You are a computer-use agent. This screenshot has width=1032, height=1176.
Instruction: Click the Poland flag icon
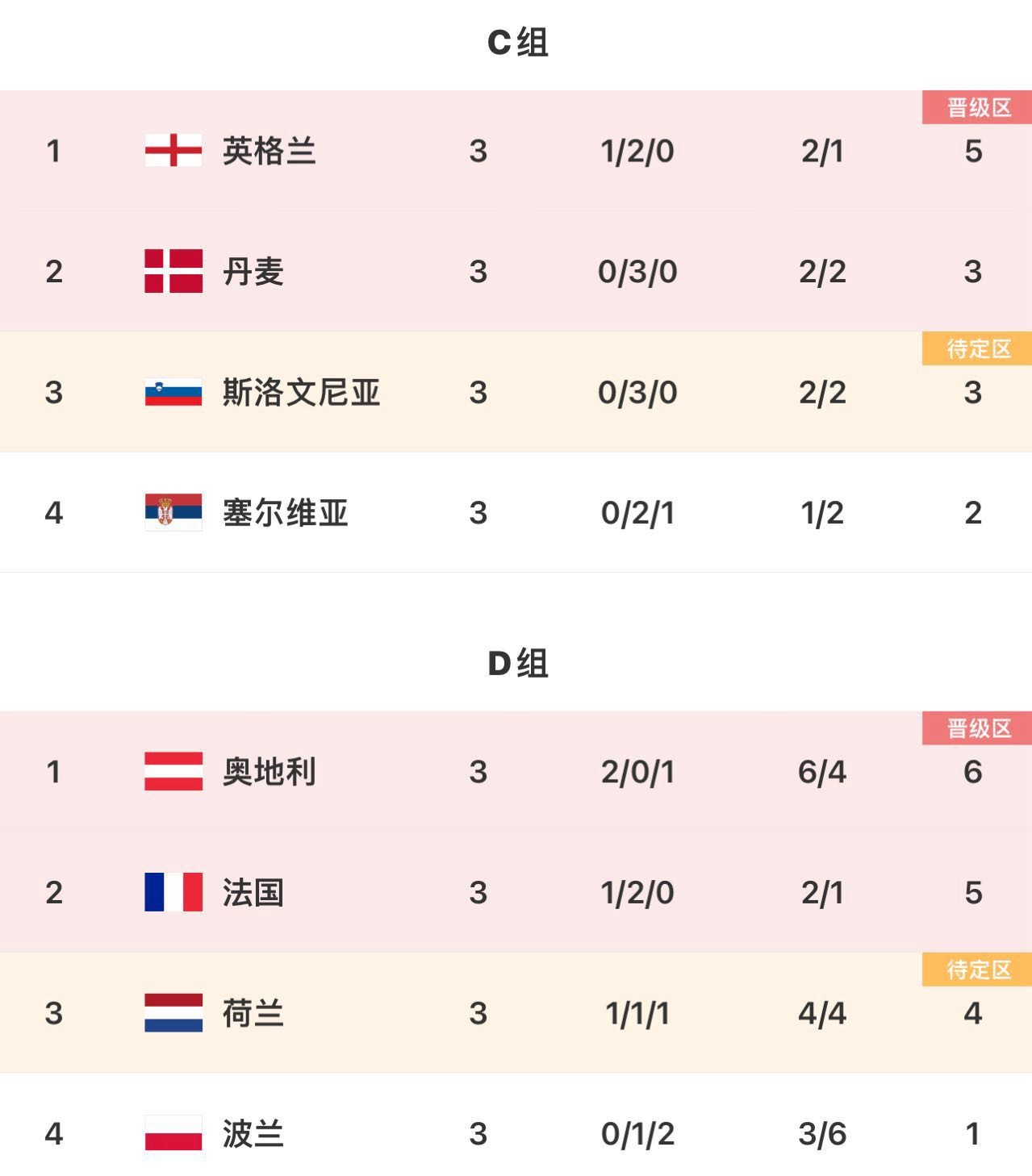tap(173, 1133)
